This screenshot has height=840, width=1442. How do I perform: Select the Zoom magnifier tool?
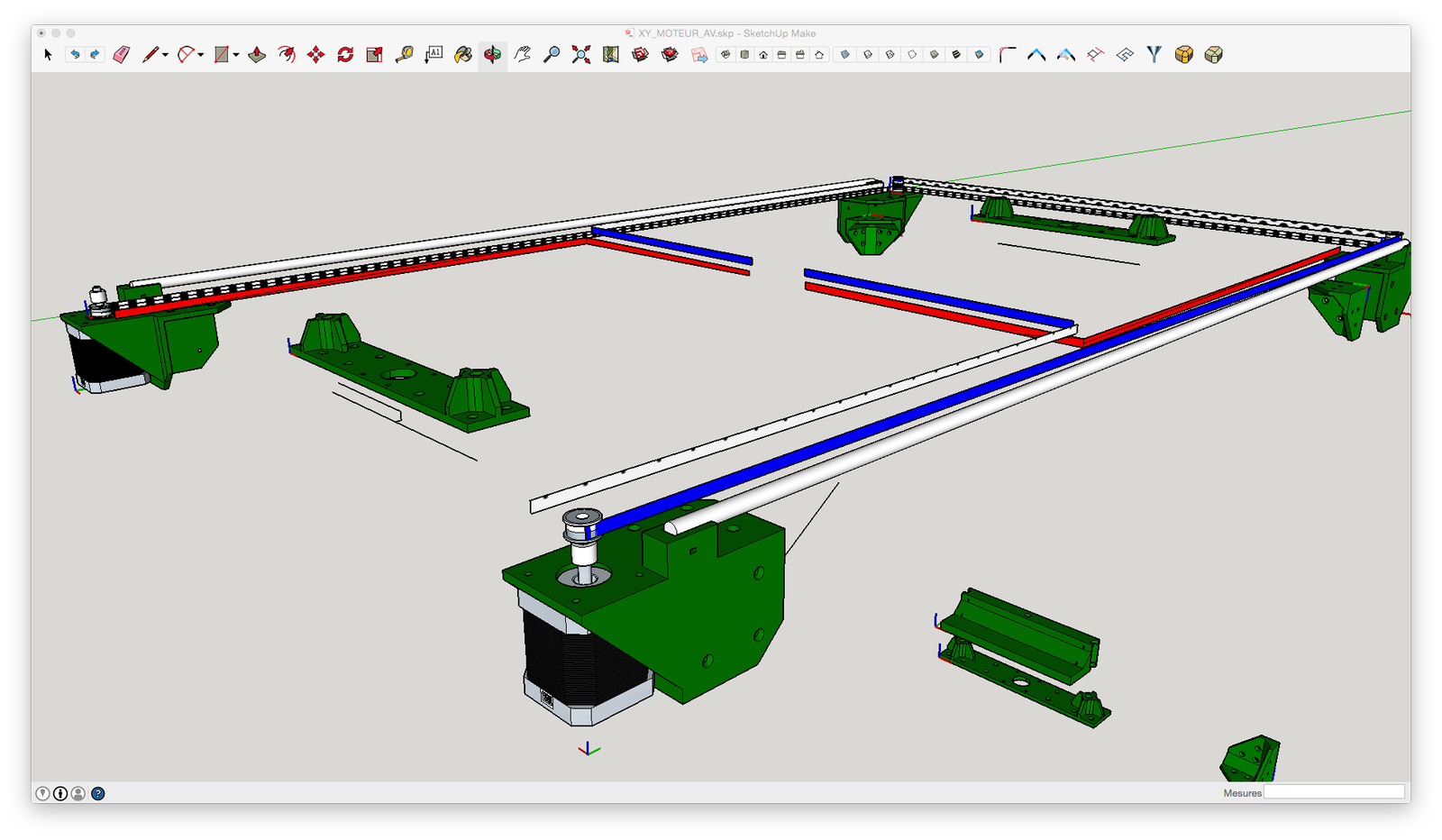tap(552, 55)
